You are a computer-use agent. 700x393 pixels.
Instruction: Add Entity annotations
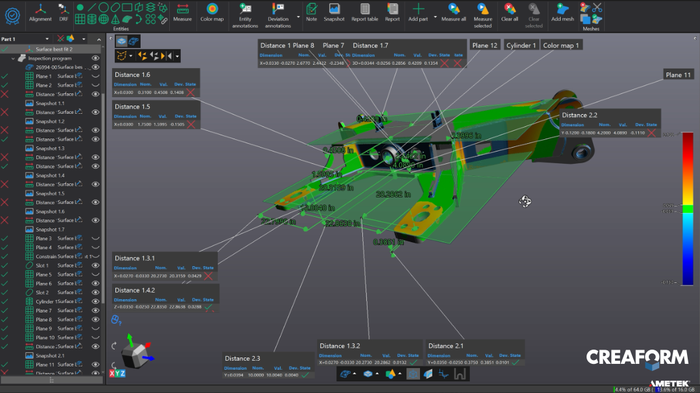[x=245, y=16]
